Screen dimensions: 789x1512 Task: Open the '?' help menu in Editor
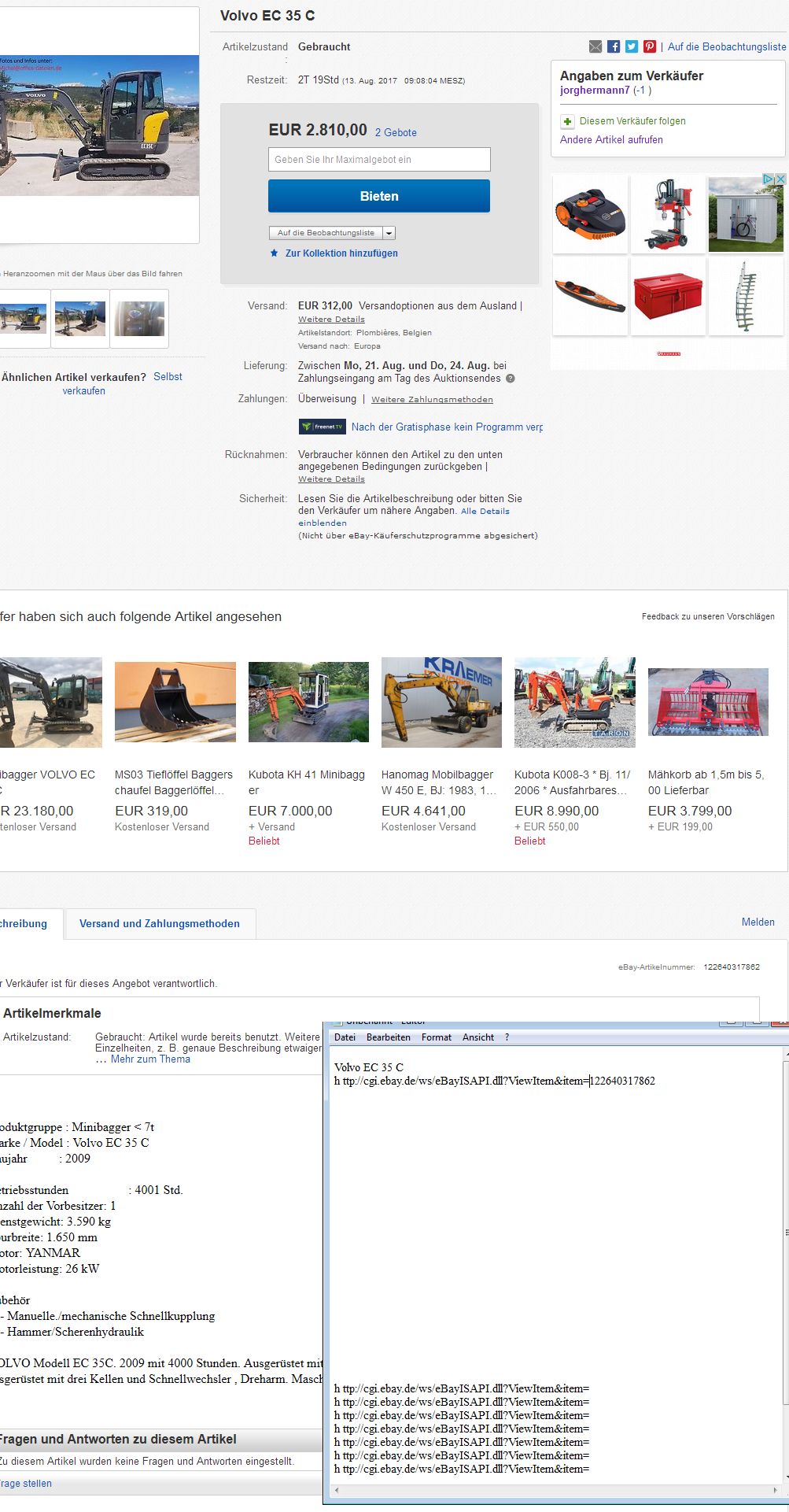(507, 1037)
